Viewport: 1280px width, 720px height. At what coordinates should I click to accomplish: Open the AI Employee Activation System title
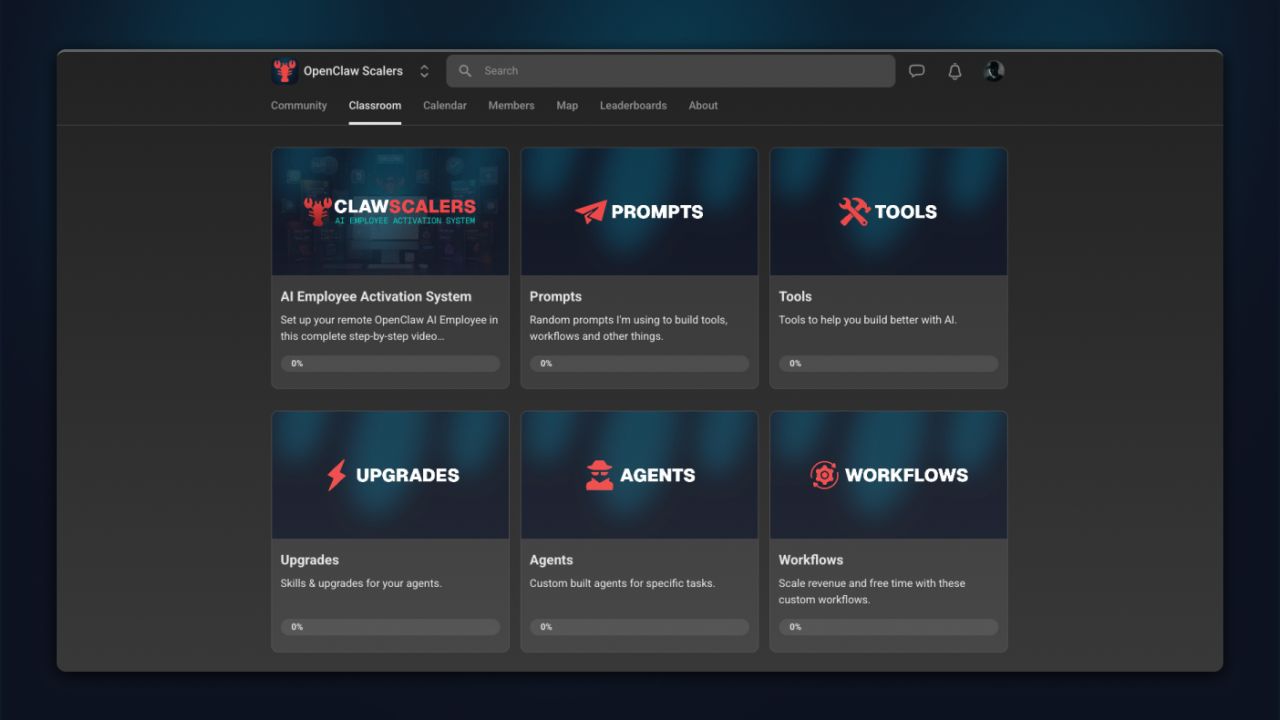pyautogui.click(x=376, y=296)
